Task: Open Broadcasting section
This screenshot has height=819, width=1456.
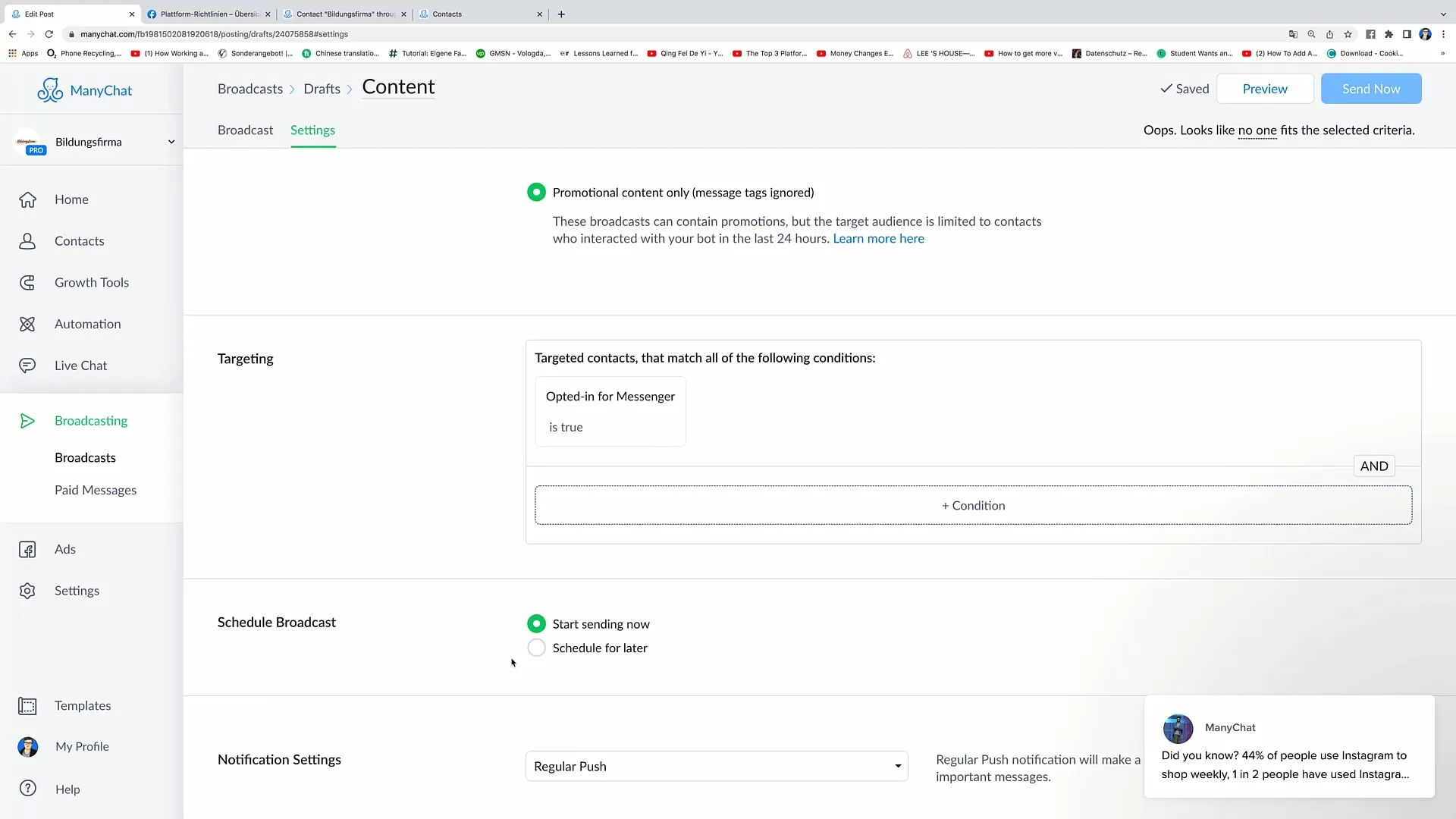Action: [91, 420]
